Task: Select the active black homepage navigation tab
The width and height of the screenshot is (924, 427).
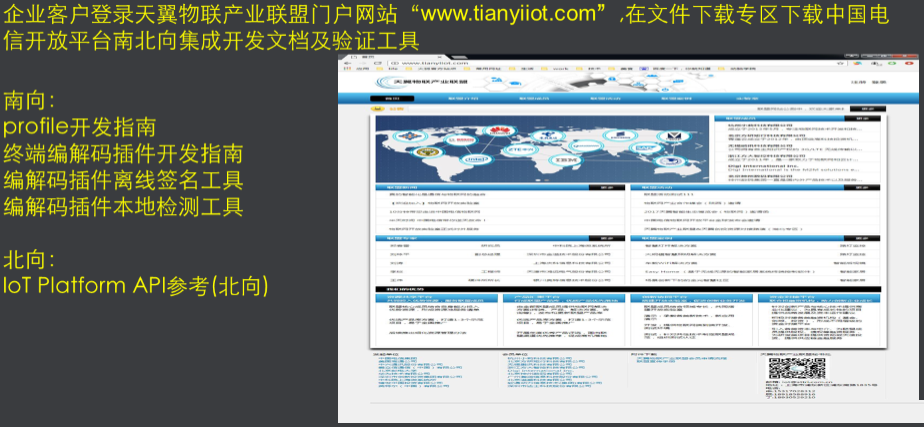Action: [391, 99]
